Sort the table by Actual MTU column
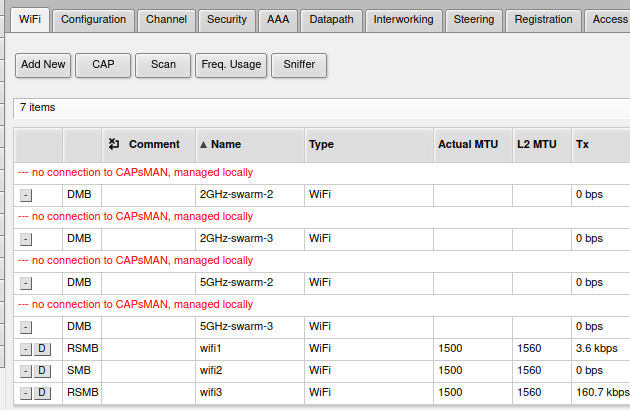 click(467, 144)
